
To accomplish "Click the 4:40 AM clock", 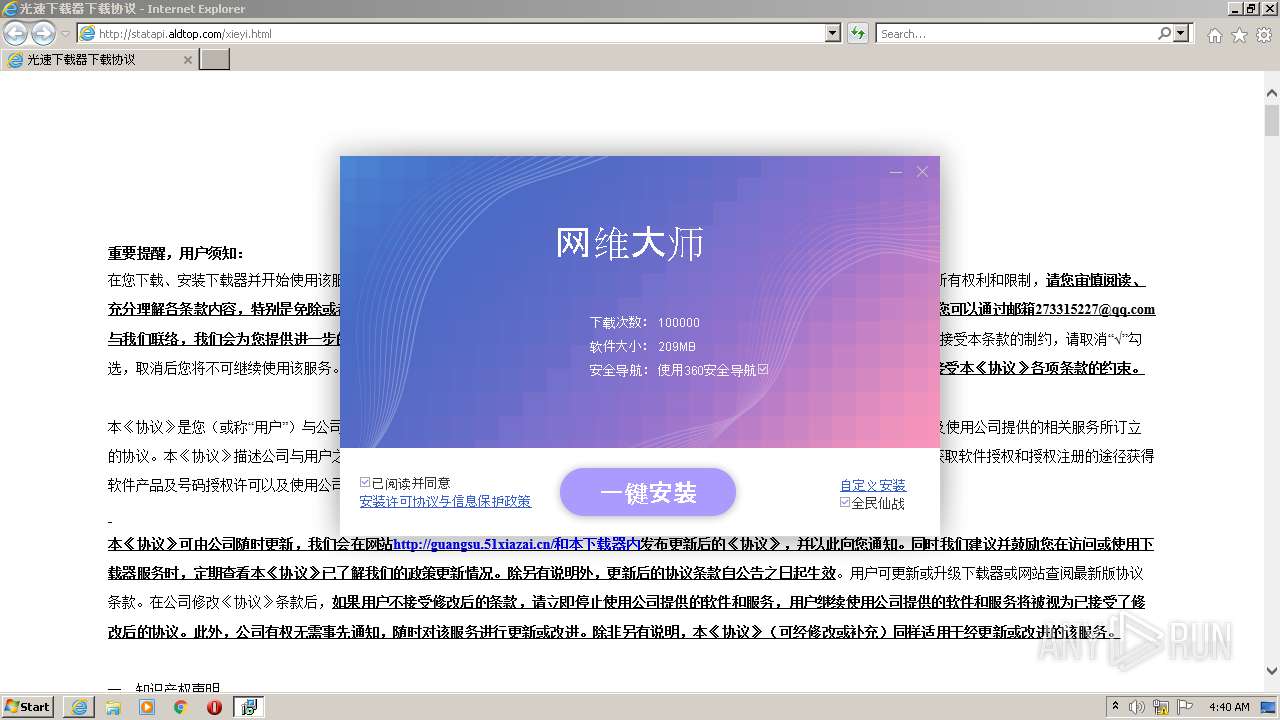I will (x=1229, y=707).
